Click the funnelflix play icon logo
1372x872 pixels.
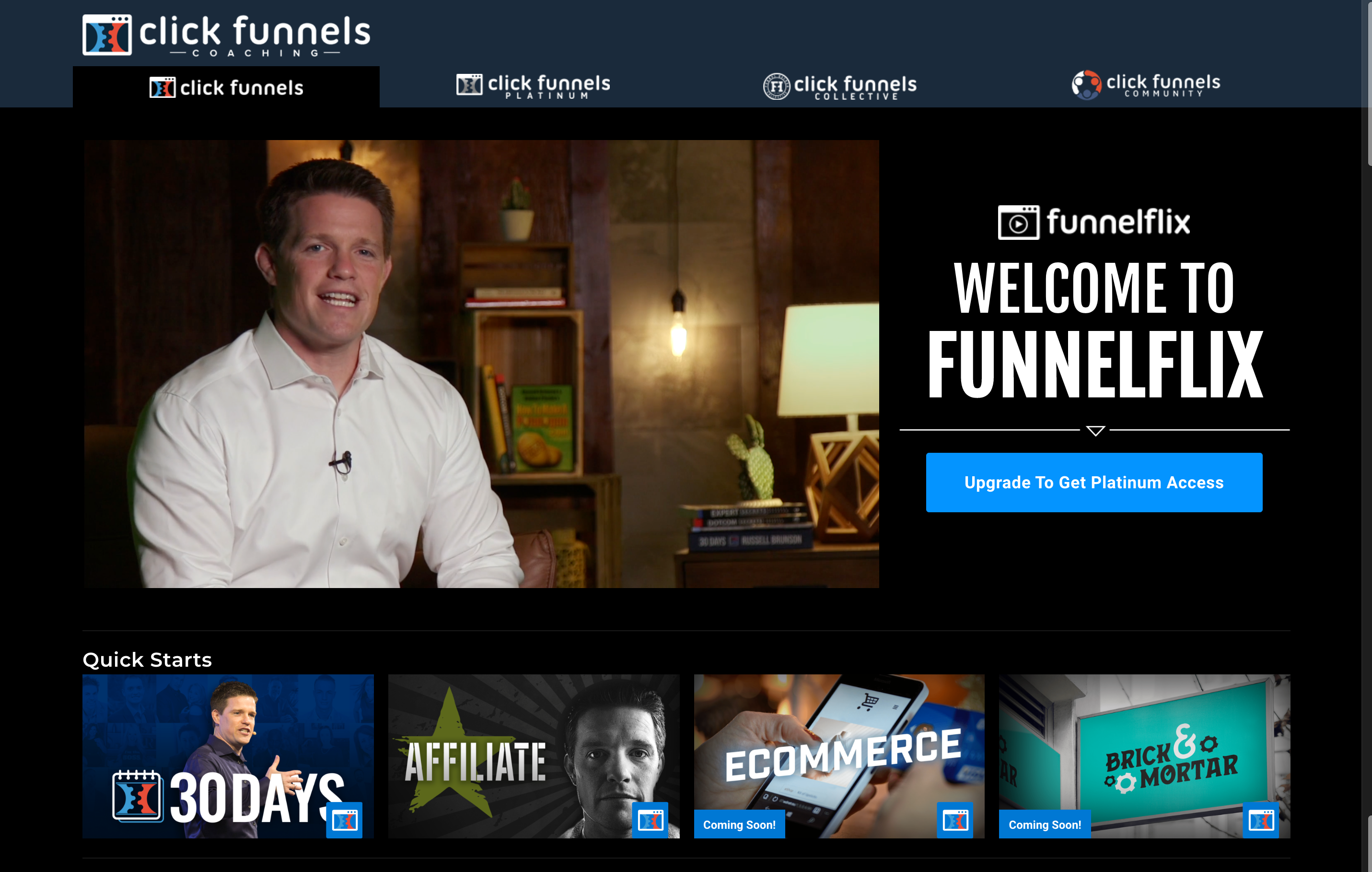(1018, 223)
